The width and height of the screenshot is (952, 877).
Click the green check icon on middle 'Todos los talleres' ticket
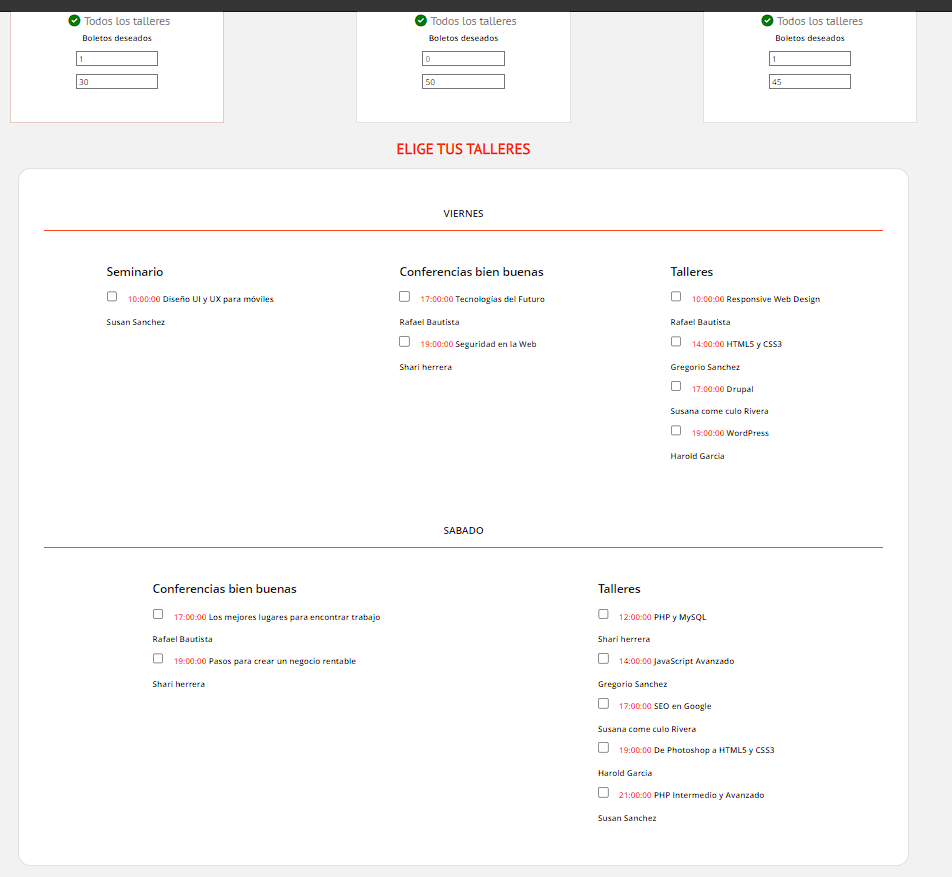pos(420,20)
